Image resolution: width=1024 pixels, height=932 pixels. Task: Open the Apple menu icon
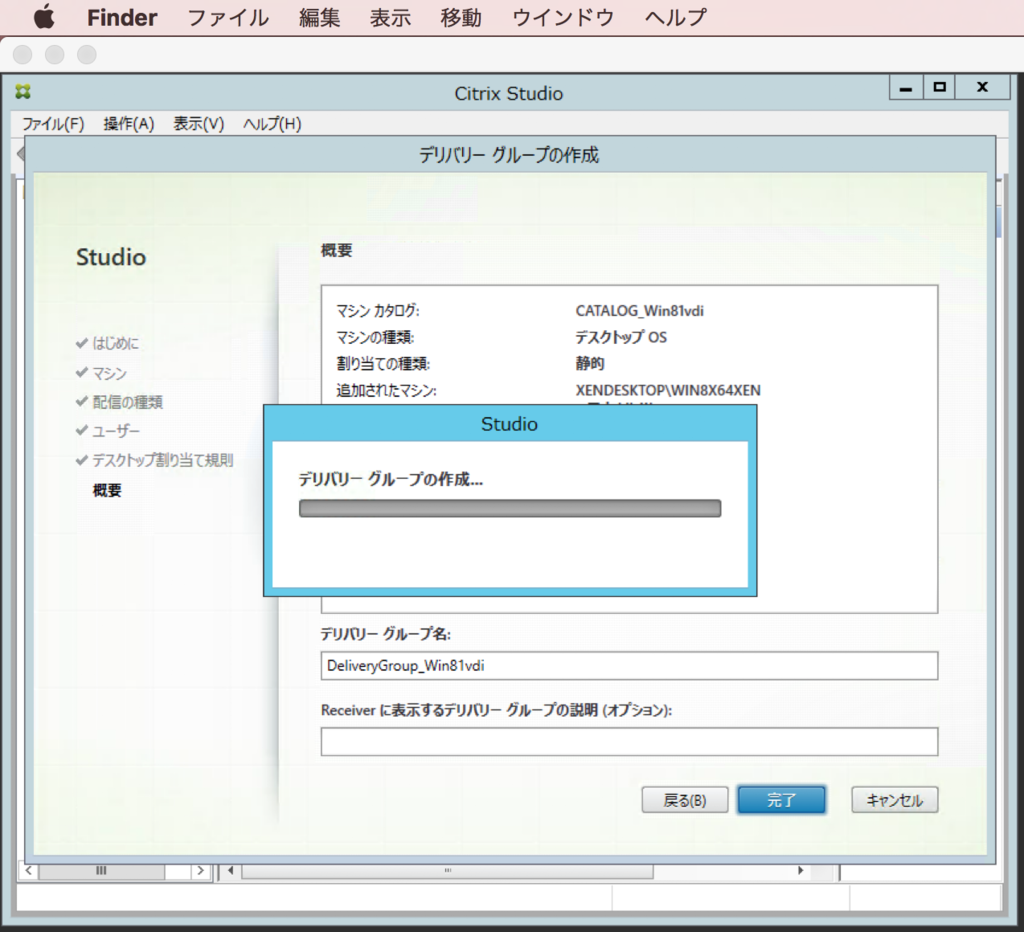(44, 16)
